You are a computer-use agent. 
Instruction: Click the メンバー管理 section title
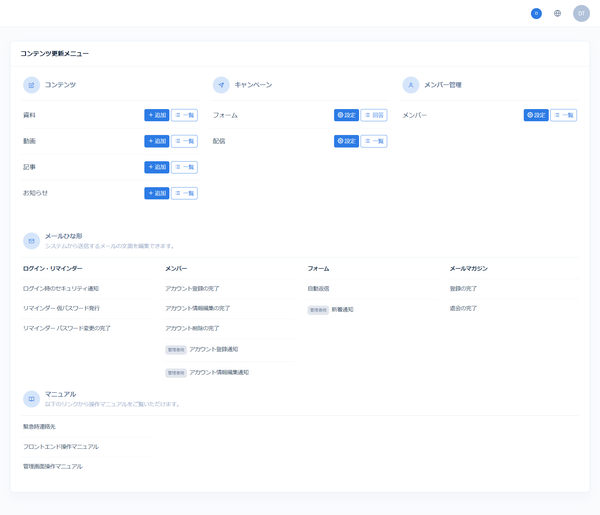443,85
